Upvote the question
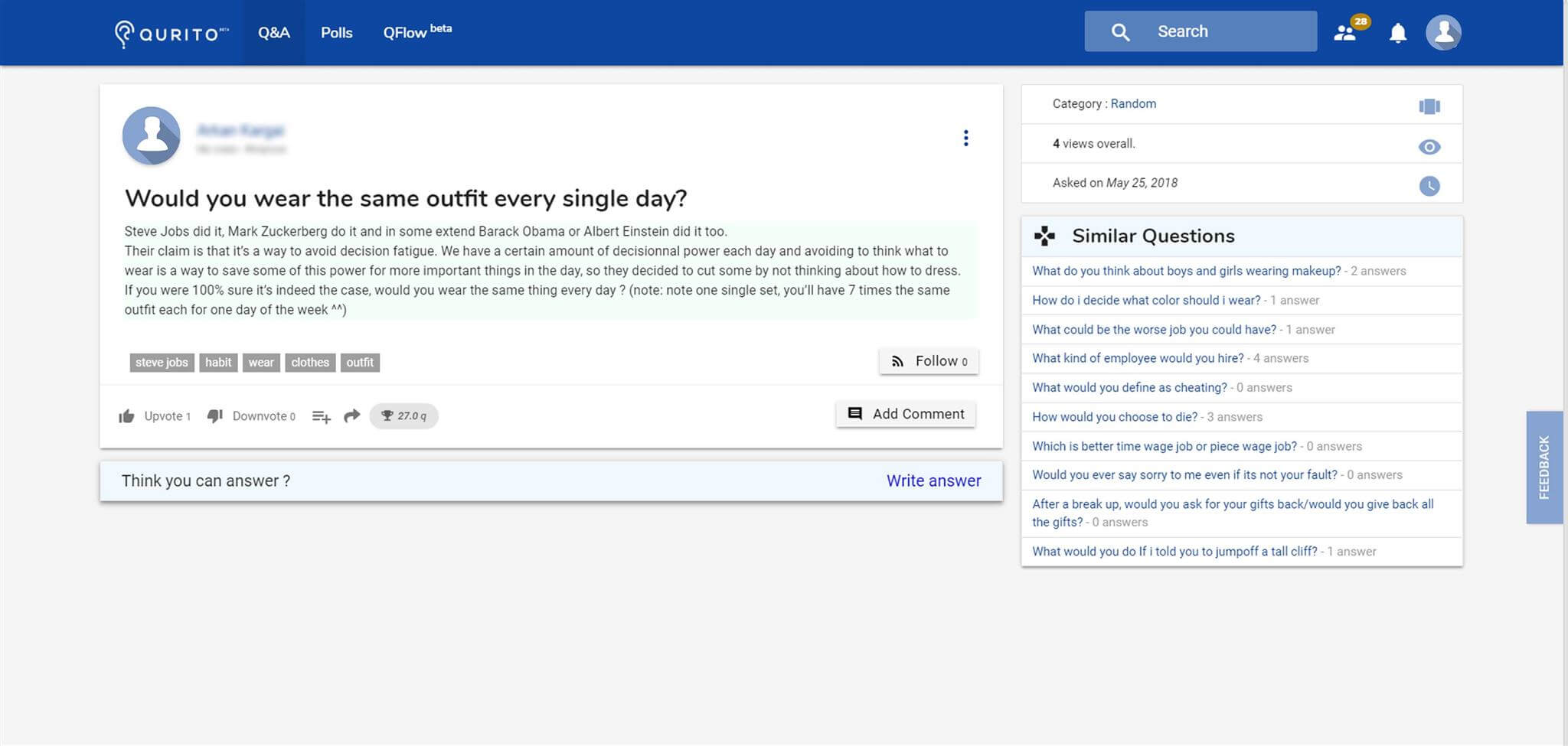Screen dimensions: 1568x746 point(154,416)
